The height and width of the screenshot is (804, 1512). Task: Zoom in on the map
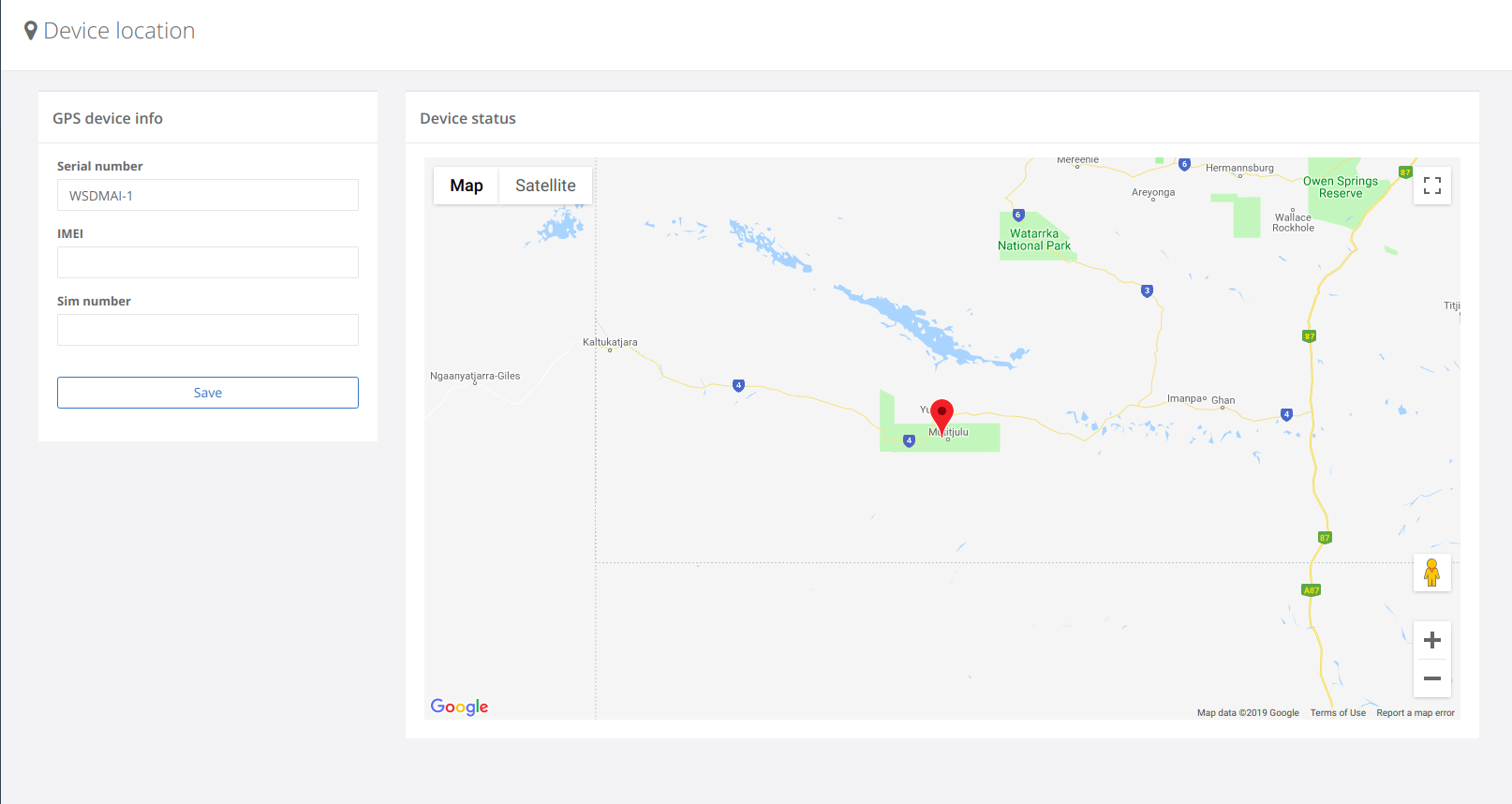[x=1431, y=640]
